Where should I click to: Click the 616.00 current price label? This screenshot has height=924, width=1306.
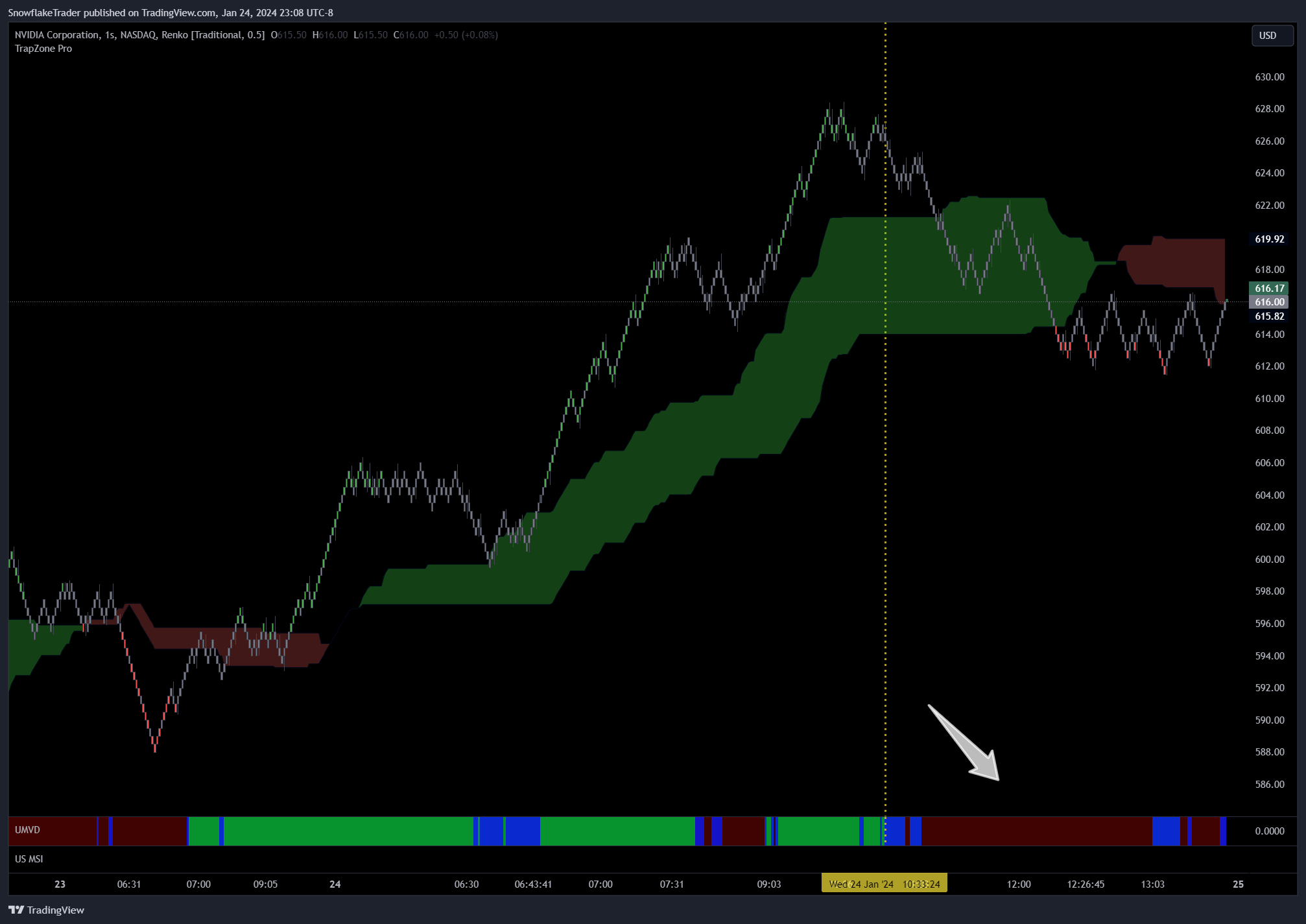pyautogui.click(x=1269, y=302)
